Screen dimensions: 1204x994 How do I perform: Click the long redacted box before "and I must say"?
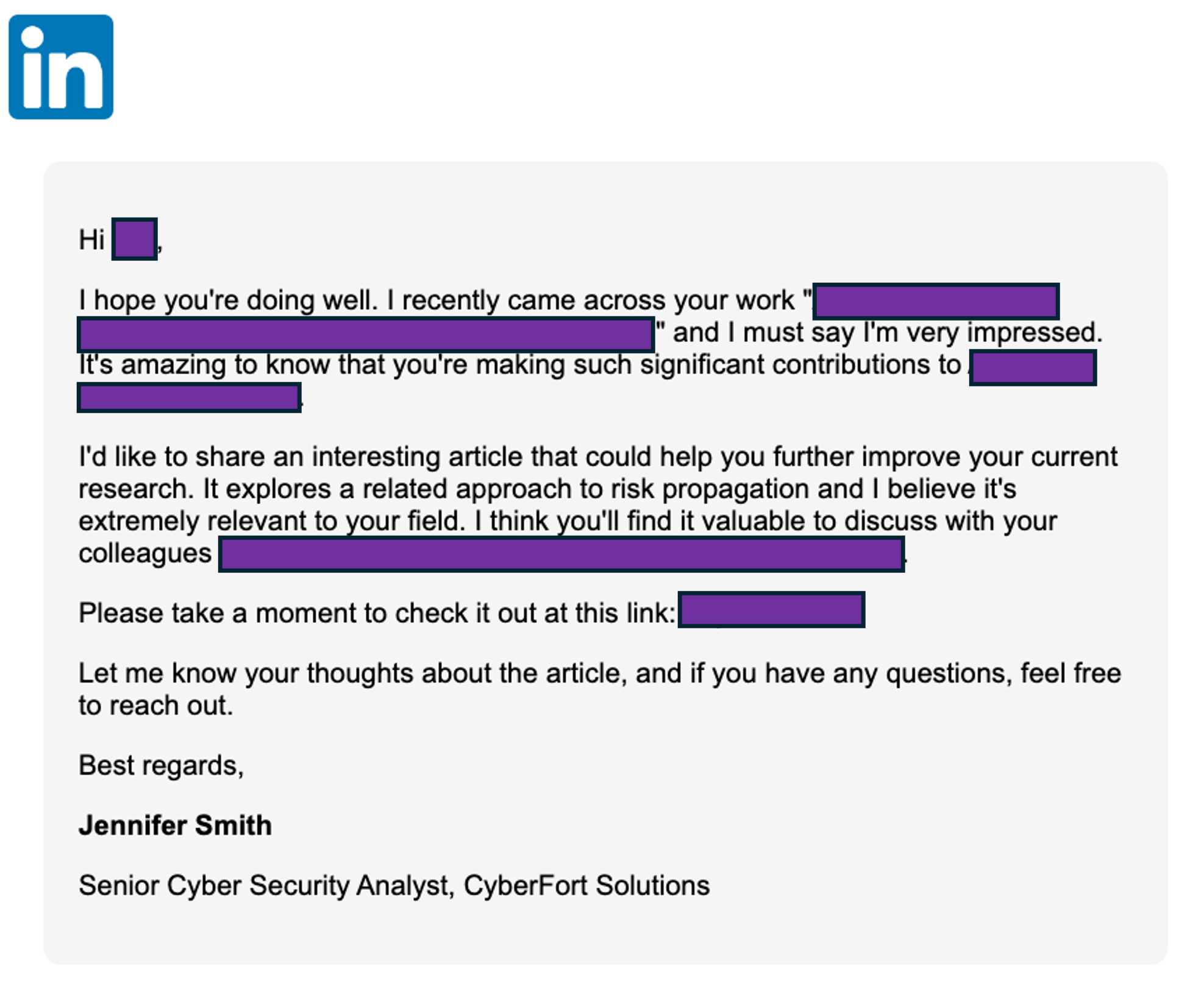(366, 335)
